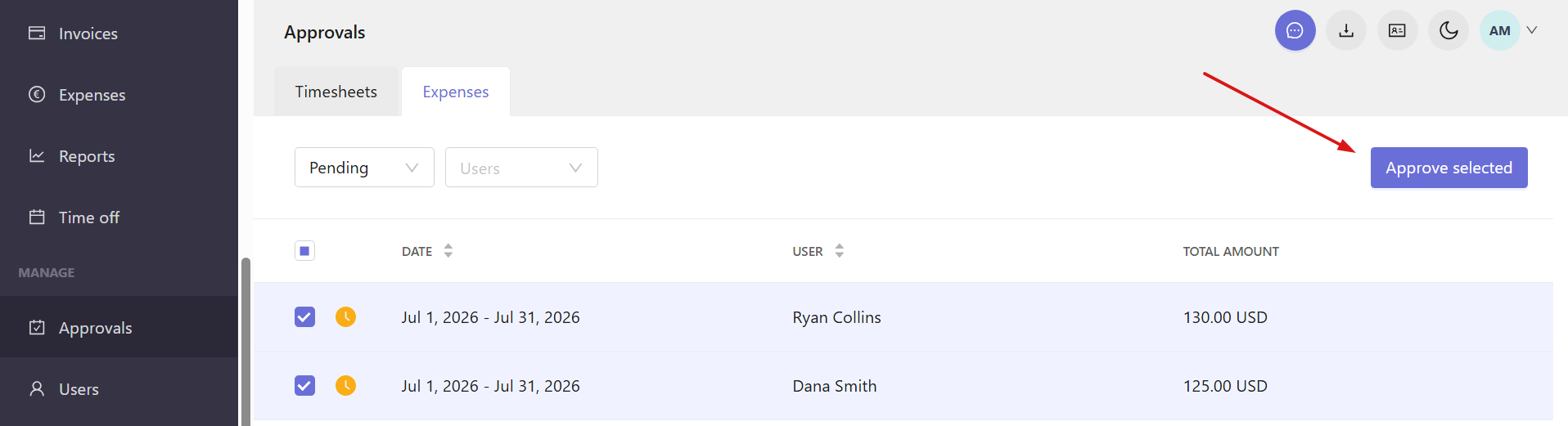Open the Pending status dropdown
This screenshot has height=426, width=1568.
click(364, 168)
